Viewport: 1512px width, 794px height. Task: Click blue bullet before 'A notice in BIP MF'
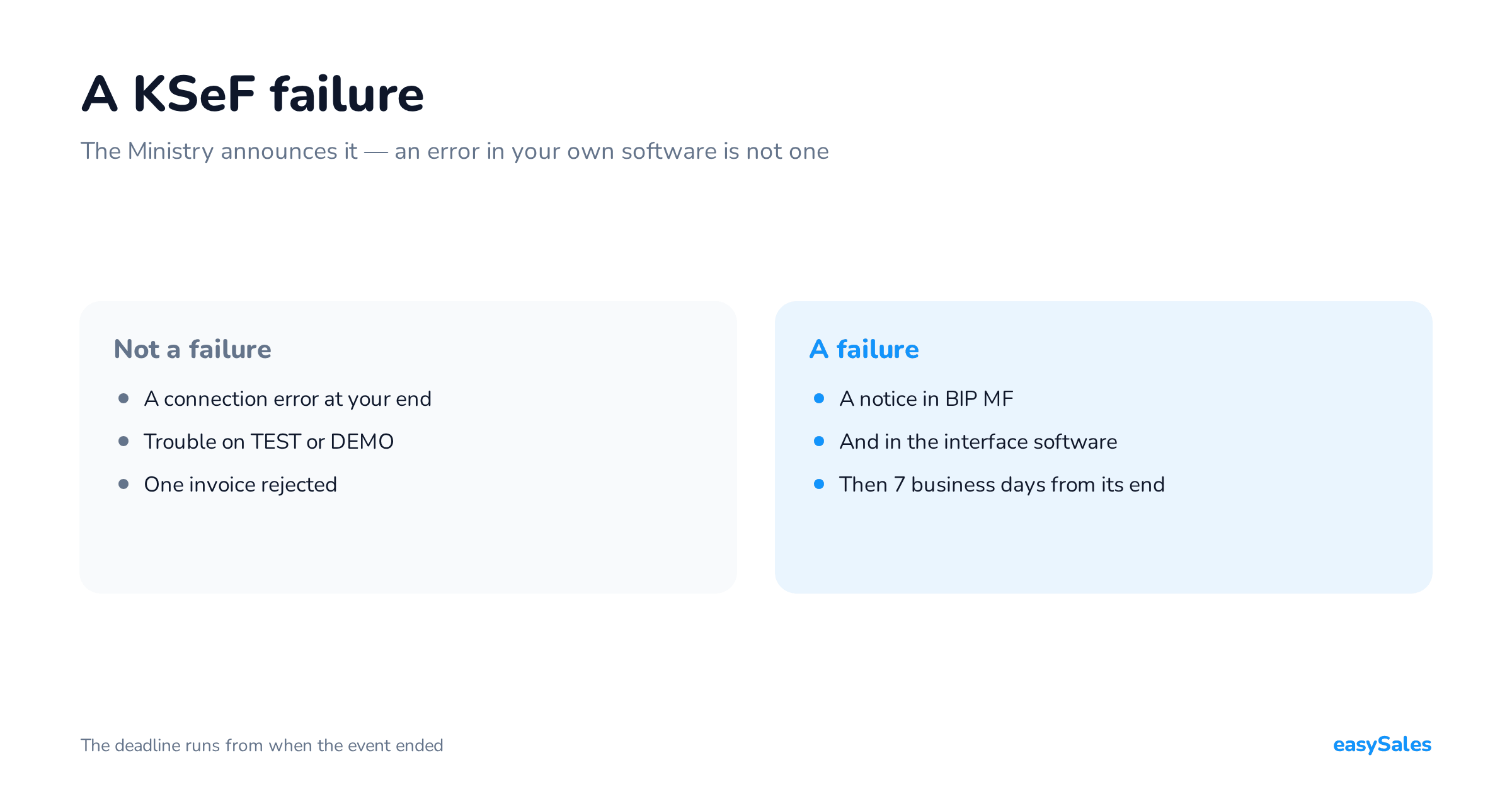pos(819,398)
